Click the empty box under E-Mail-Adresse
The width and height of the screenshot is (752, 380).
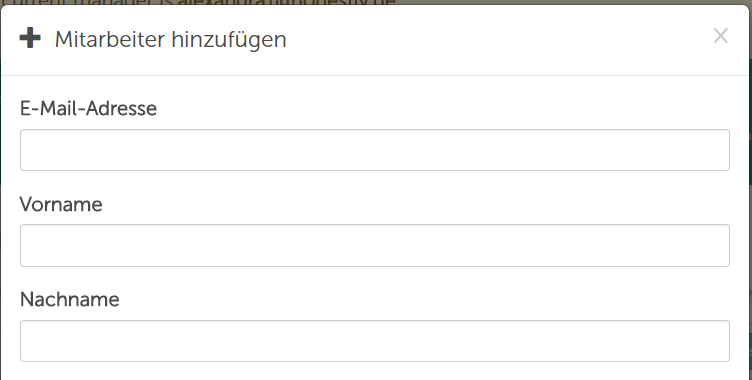[375, 150]
